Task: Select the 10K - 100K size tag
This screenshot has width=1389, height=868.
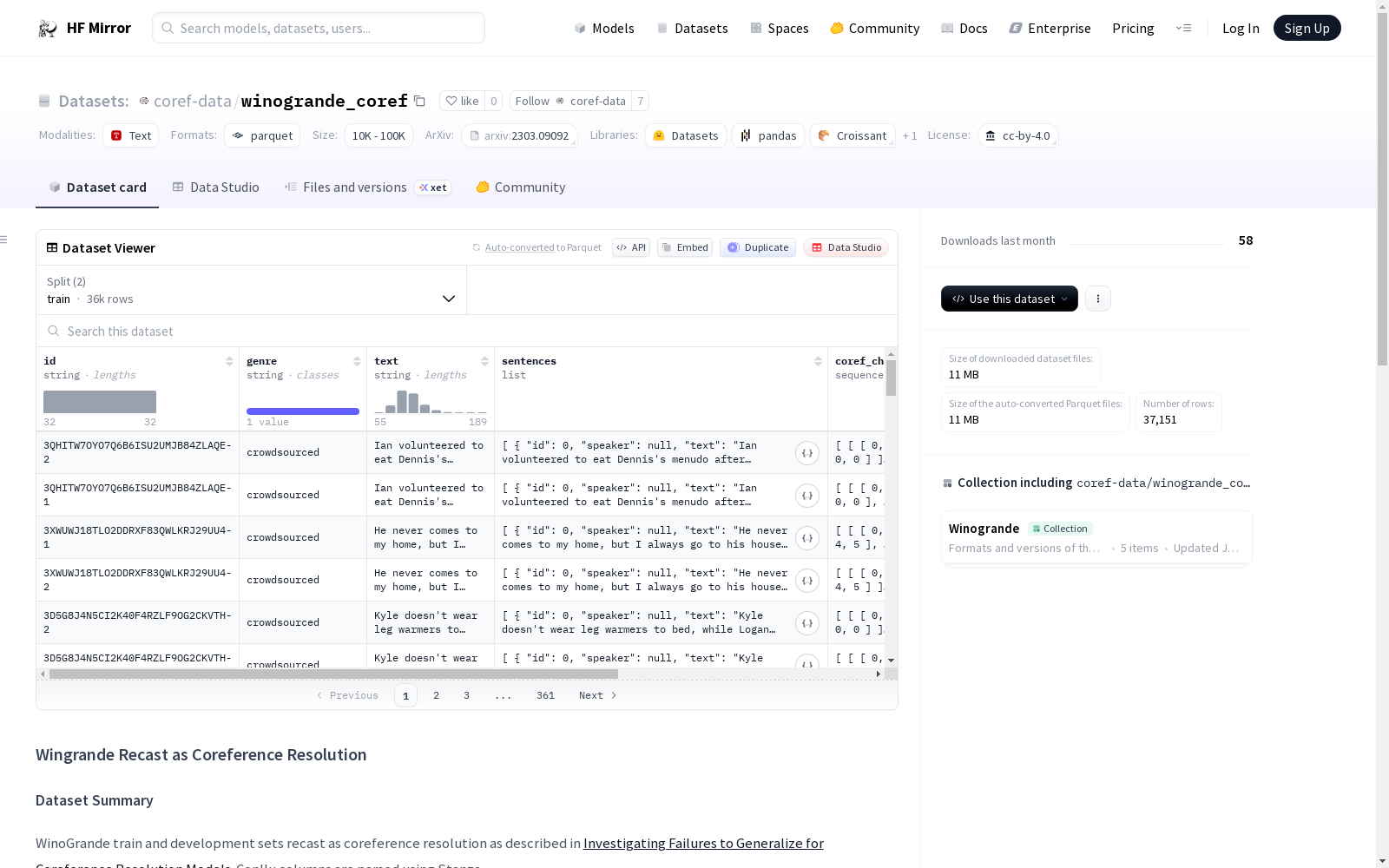Action: 379,135
